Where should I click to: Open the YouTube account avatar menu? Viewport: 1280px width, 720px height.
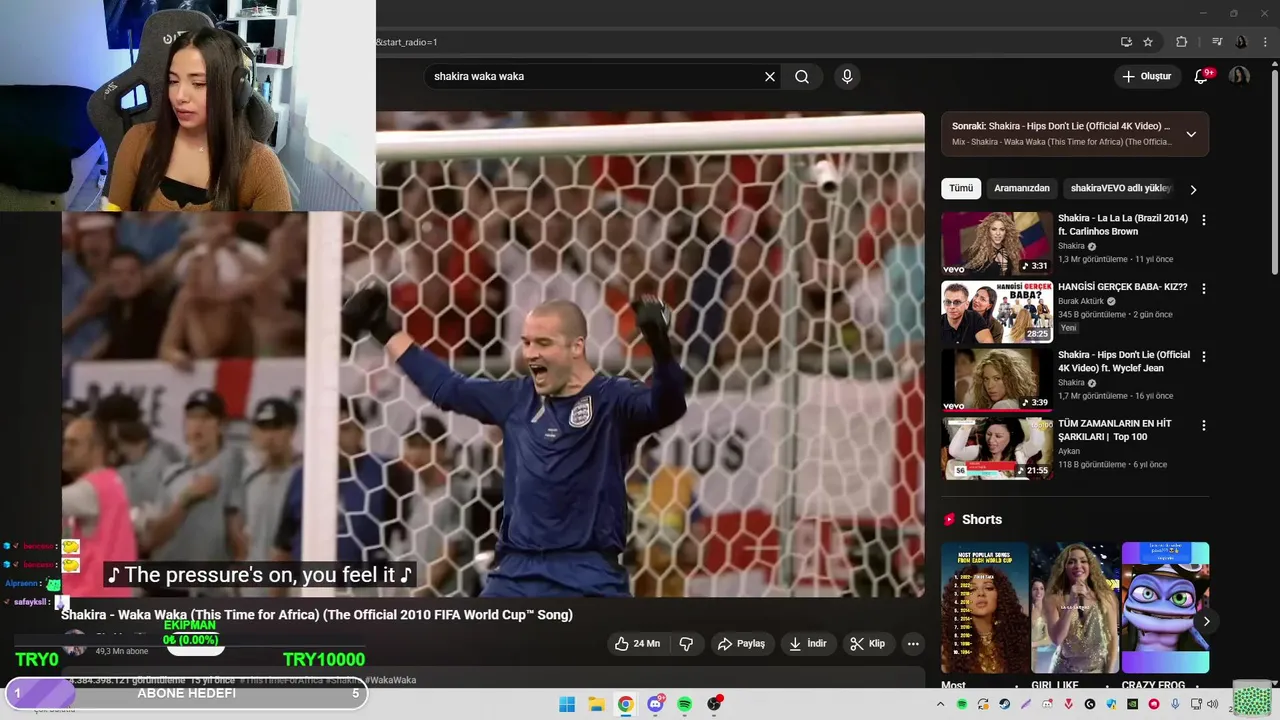tap(1239, 76)
